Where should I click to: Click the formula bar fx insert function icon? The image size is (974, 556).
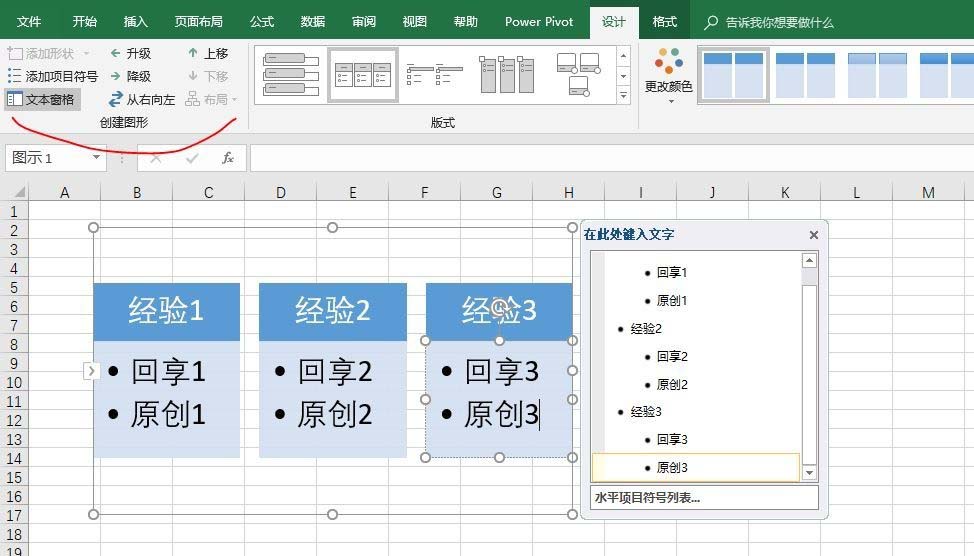click(x=228, y=158)
